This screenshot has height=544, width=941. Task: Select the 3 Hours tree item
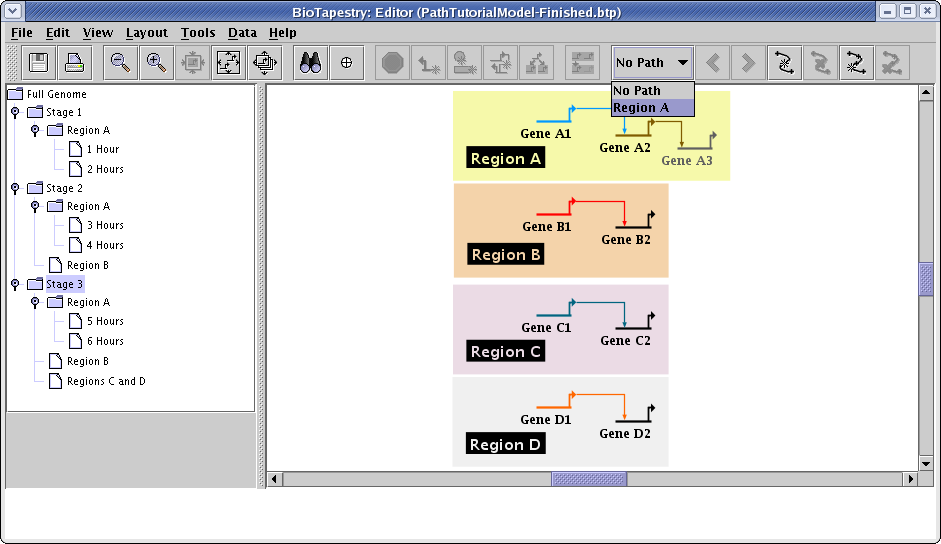click(x=104, y=226)
